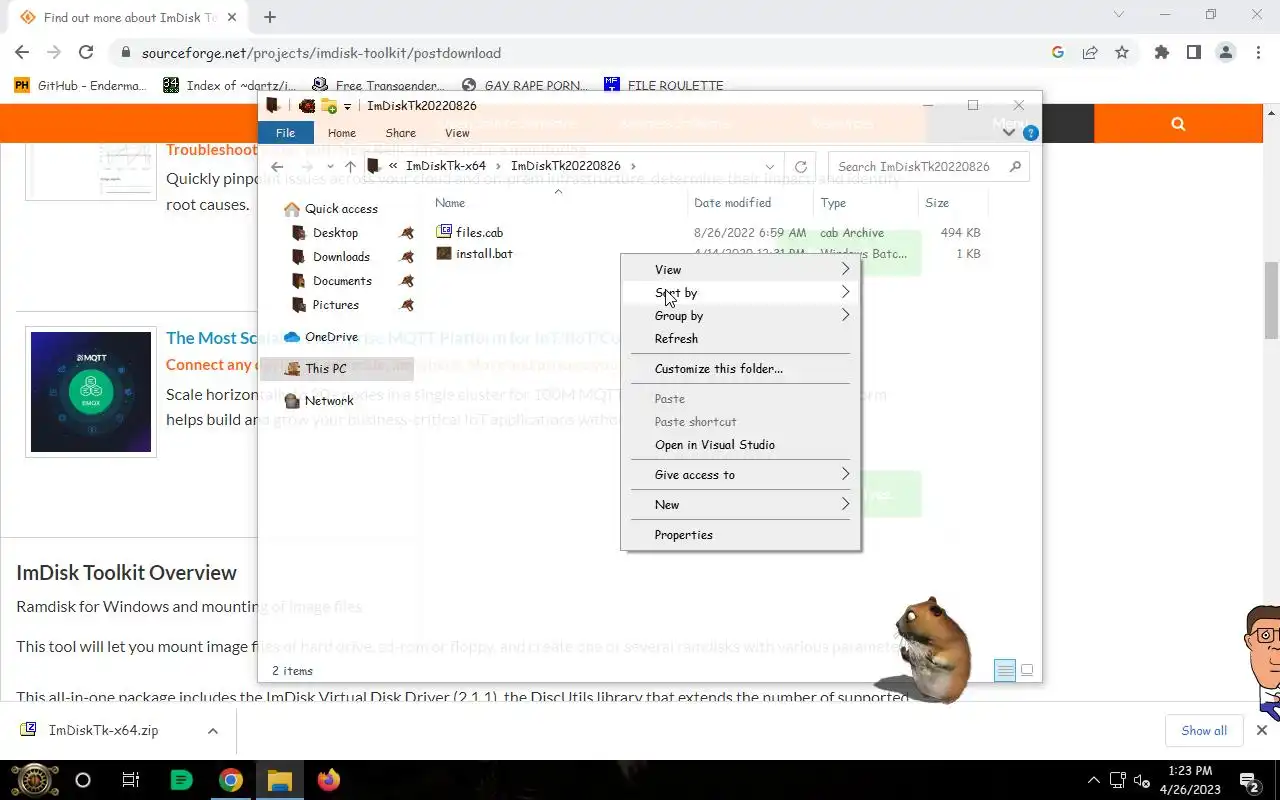Open Properties from the context menu
This screenshot has width=1280, height=800.
(741, 534)
